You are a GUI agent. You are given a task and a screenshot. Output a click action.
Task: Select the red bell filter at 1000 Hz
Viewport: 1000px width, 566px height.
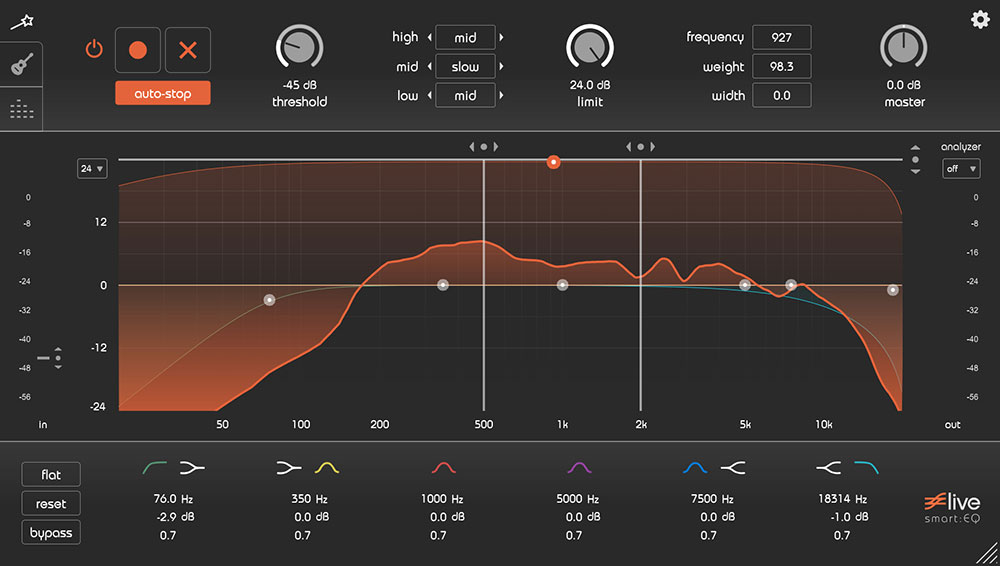point(443,467)
